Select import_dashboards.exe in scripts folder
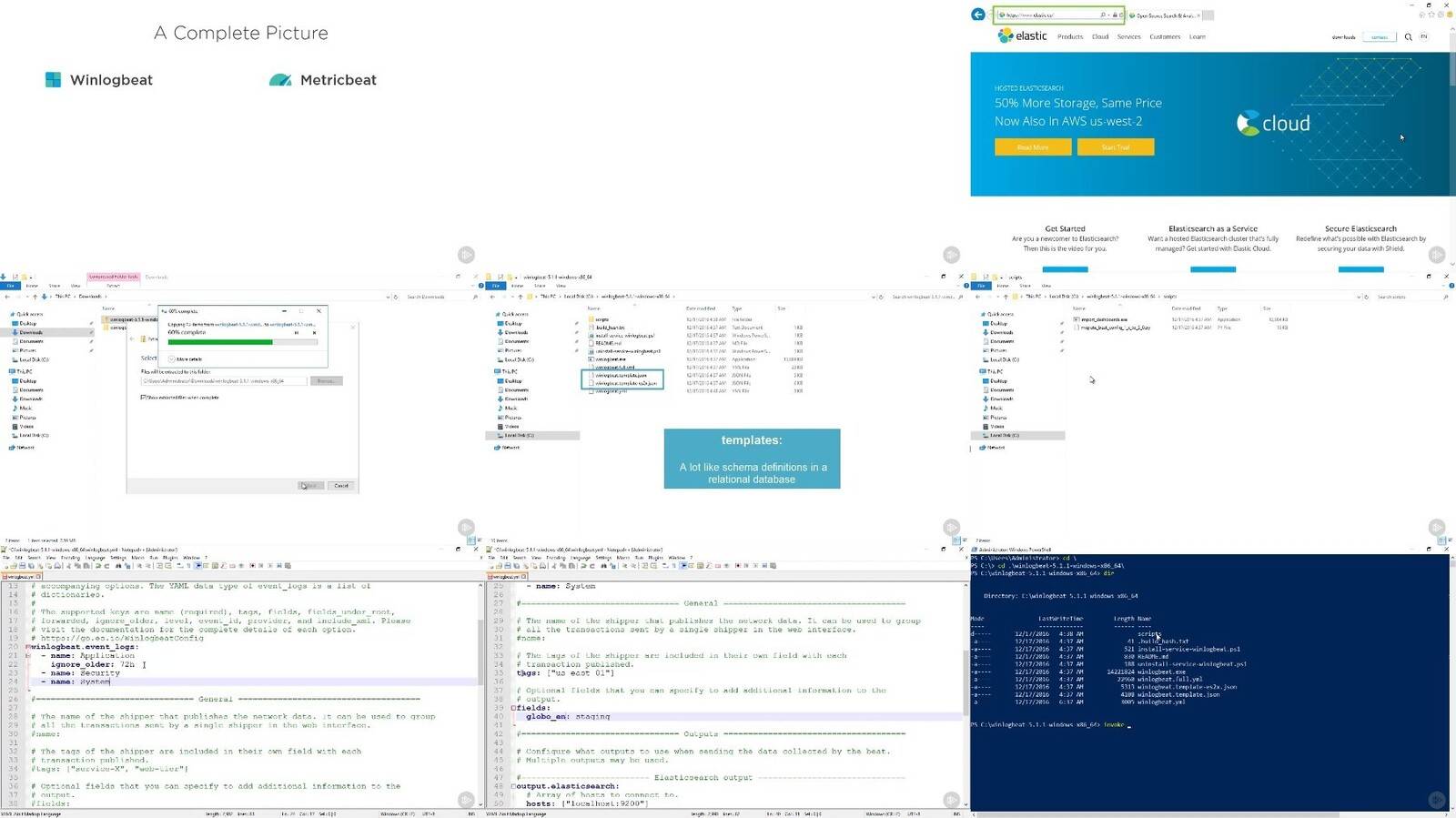The image size is (1456, 818). pos(1101,319)
